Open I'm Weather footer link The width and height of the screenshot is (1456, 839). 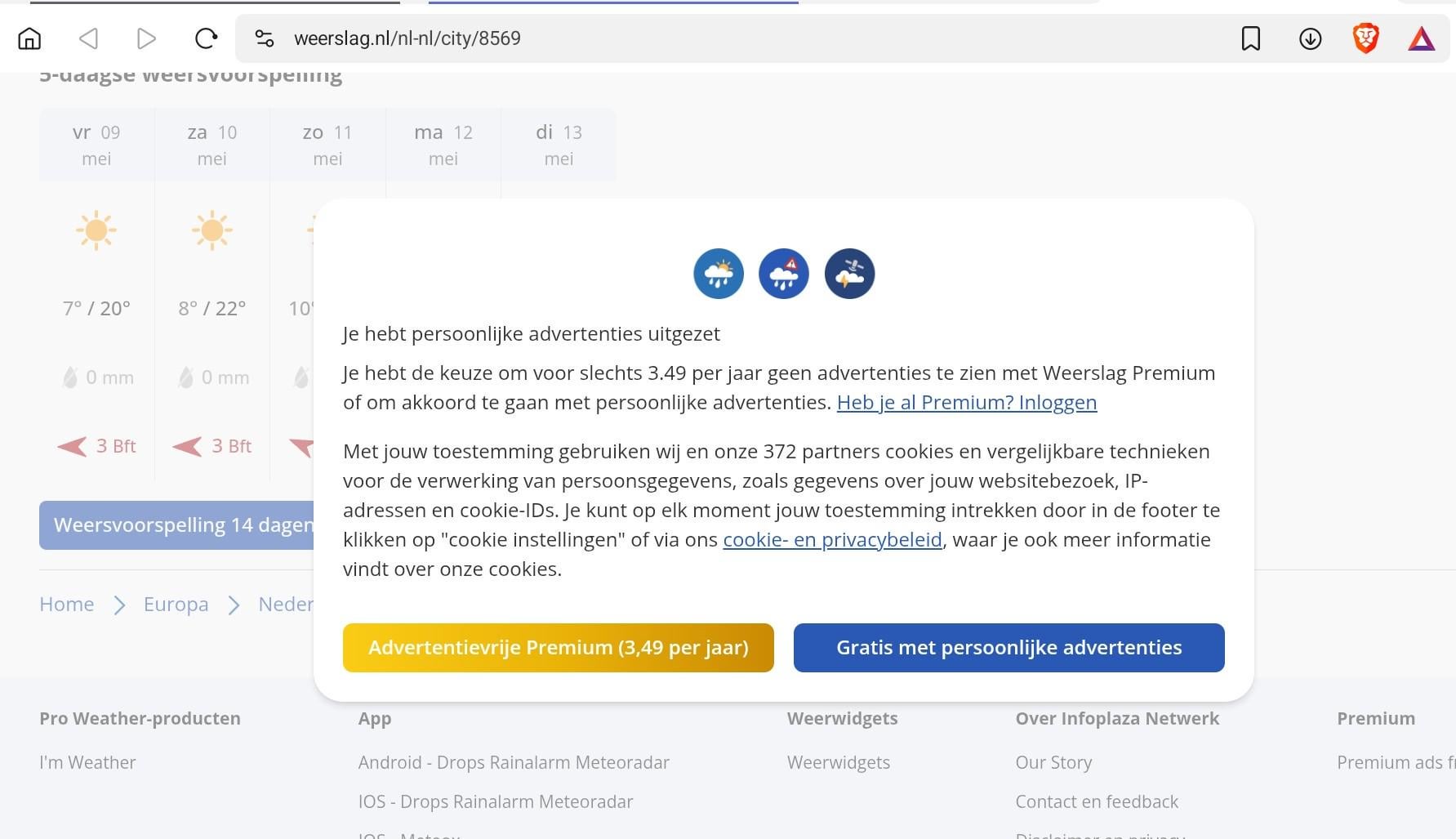click(87, 762)
